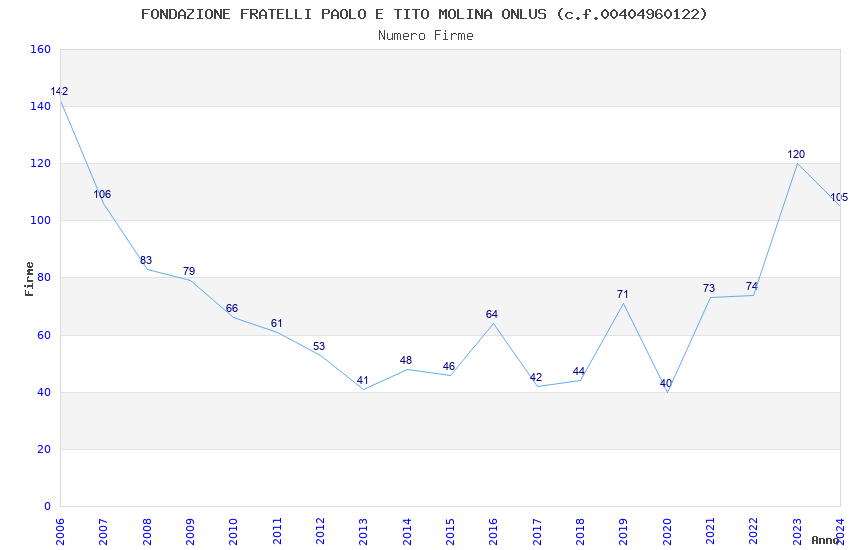The height and width of the screenshot is (550, 850).
Task: Click the x-axis year 2013
Action: pos(364,531)
